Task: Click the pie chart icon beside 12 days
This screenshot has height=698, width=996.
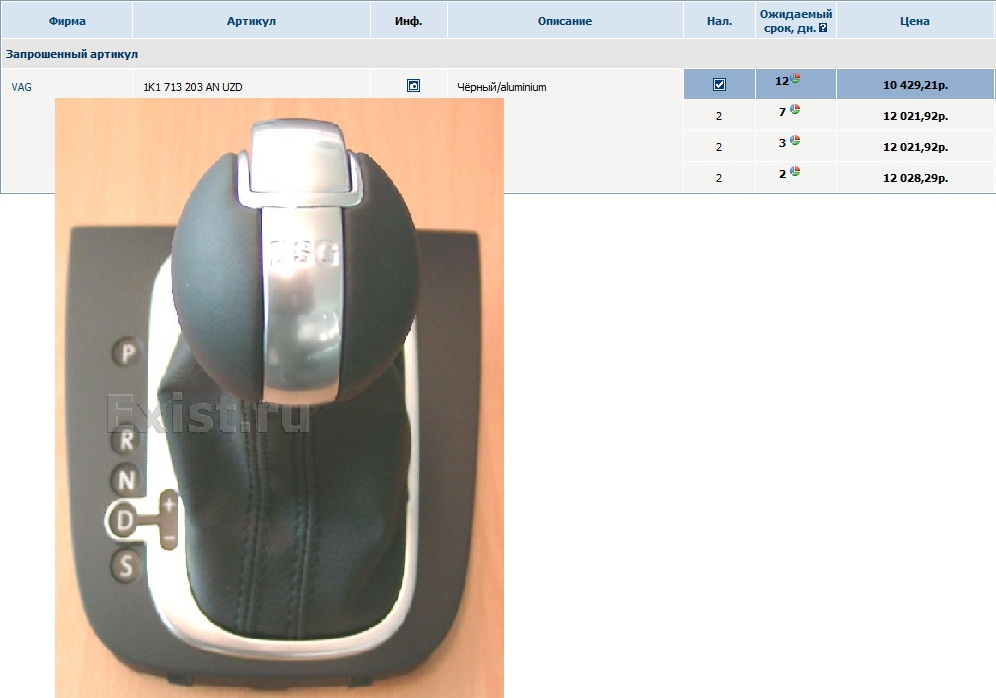Action: (x=796, y=79)
